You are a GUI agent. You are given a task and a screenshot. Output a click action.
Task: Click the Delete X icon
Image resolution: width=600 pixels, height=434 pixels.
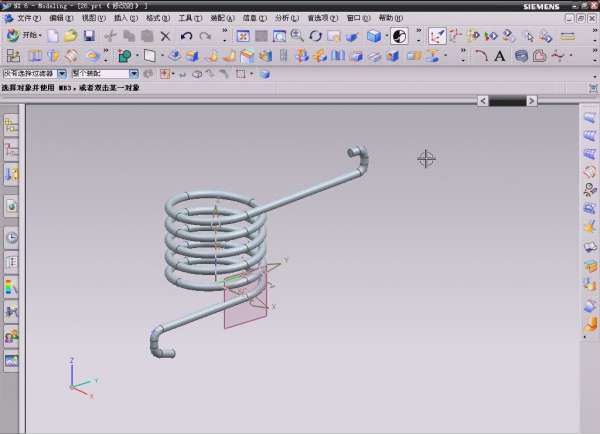[165, 36]
